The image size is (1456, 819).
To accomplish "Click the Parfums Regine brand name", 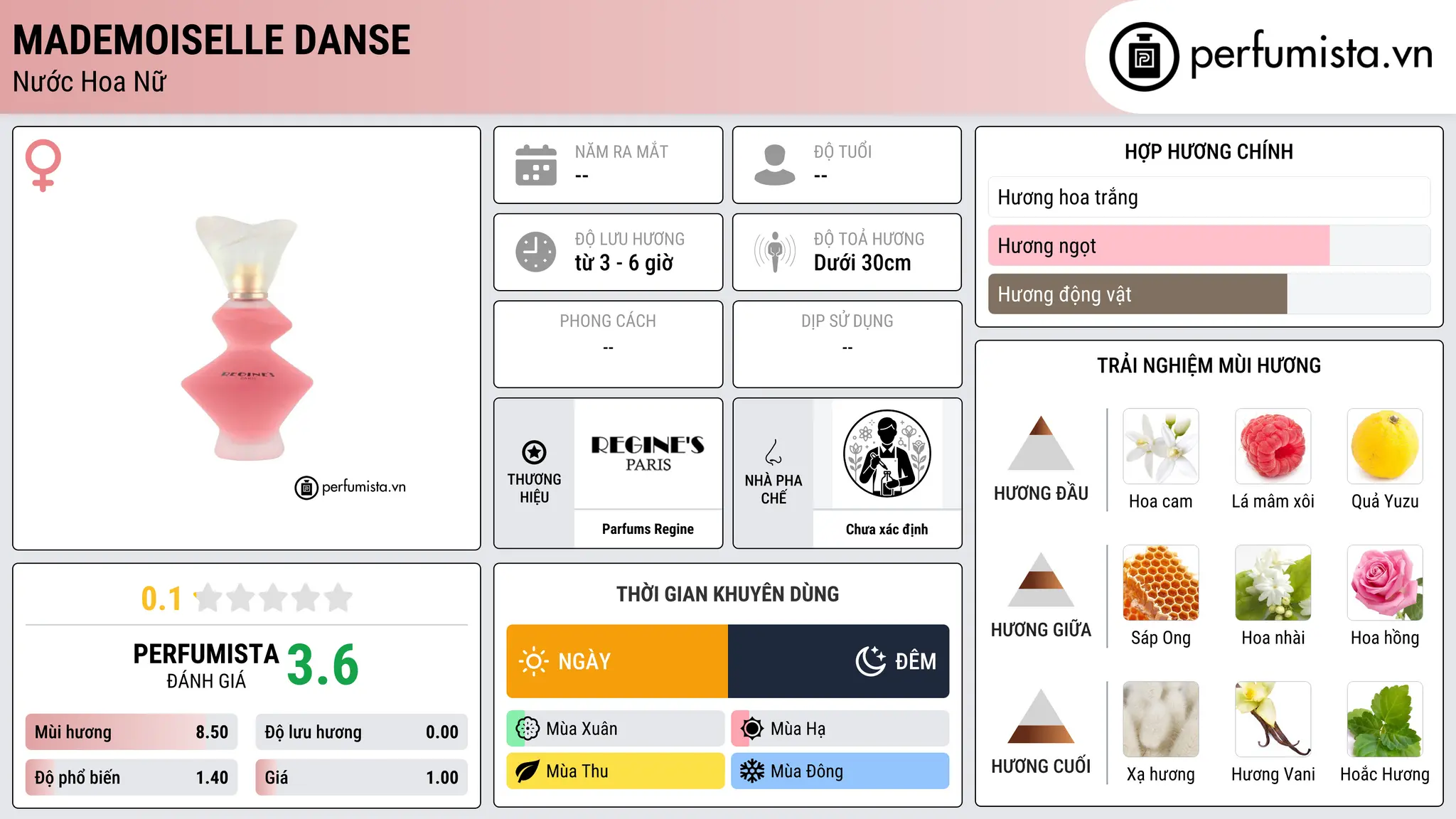I will click(648, 529).
